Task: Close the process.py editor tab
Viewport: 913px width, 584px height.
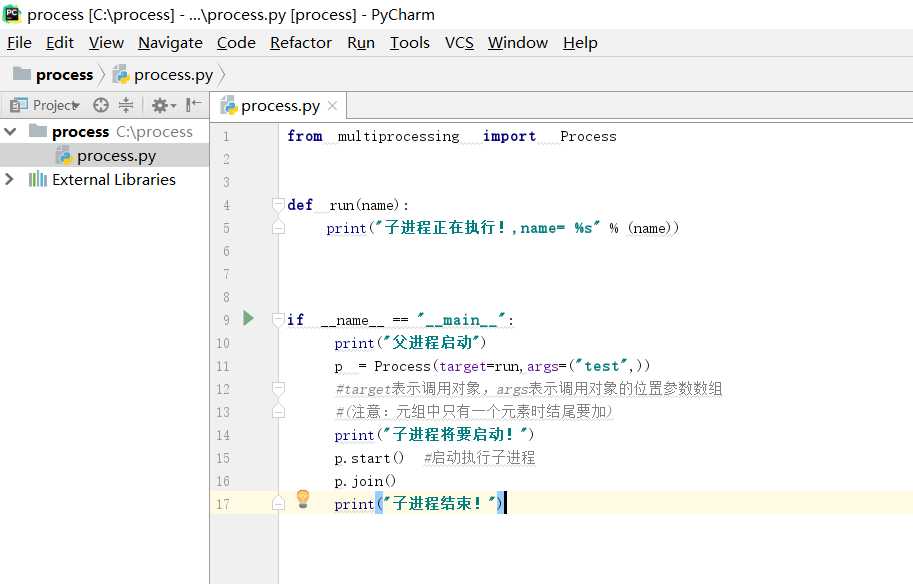Action: click(x=332, y=105)
